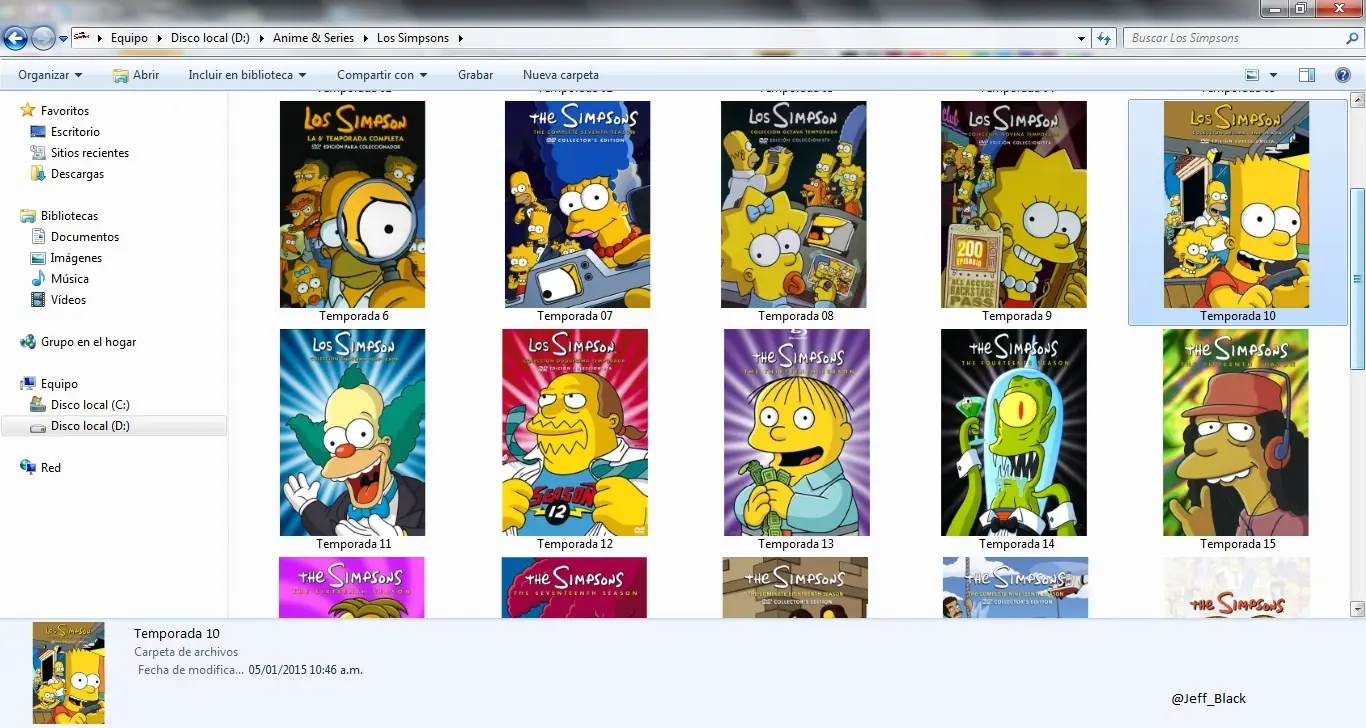Open the address bar history dropdown

[x=1082, y=38]
